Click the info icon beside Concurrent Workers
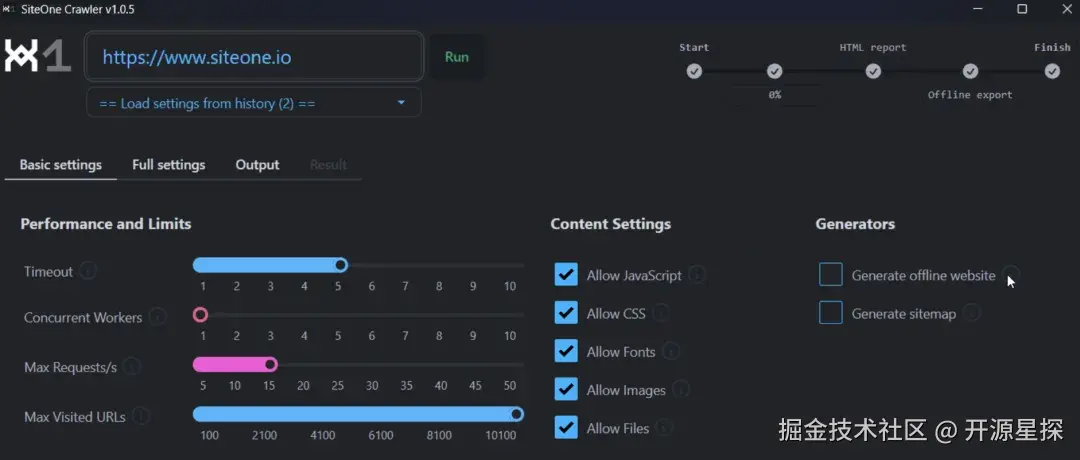 click(x=158, y=317)
